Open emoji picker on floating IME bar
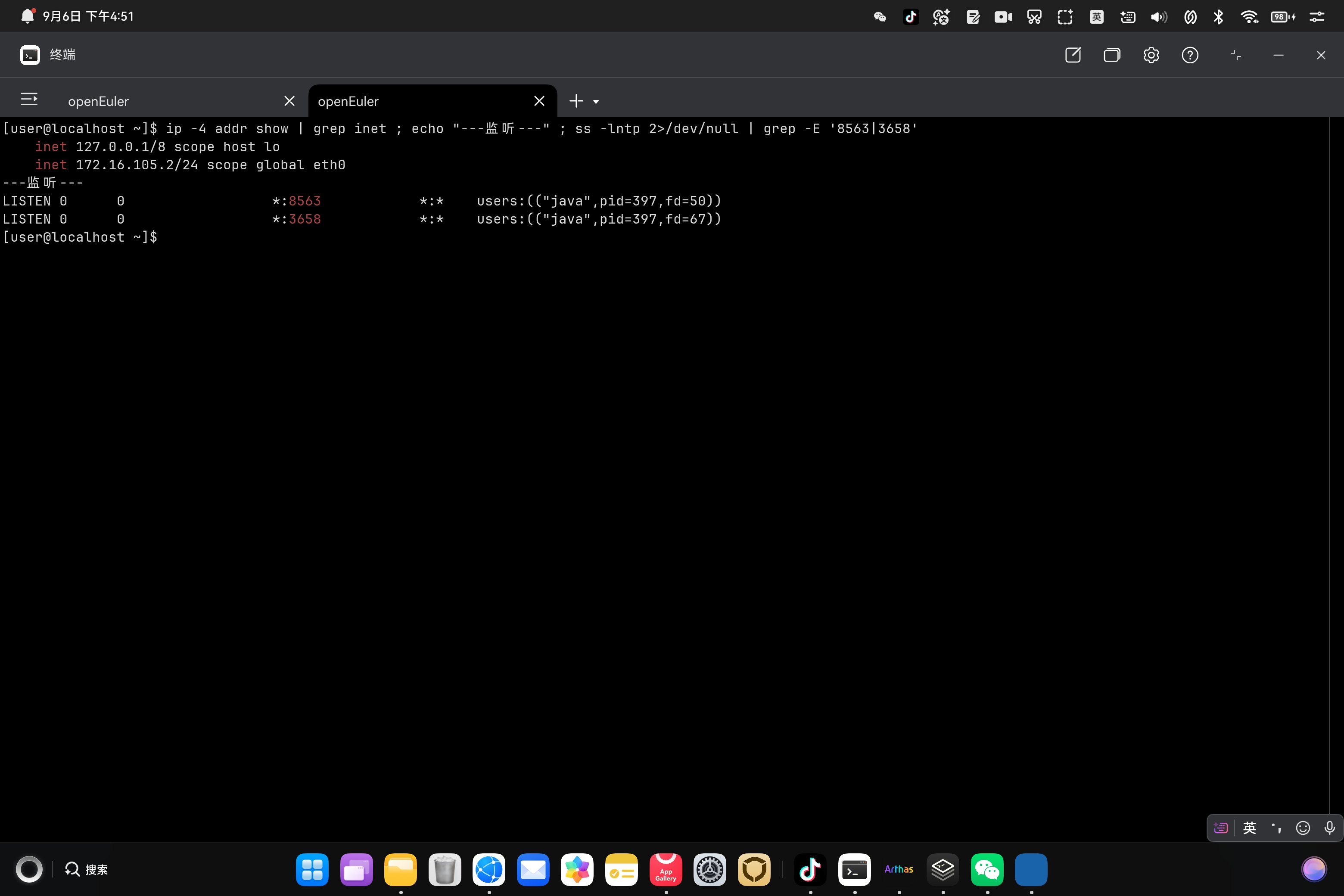 pos(1303,828)
